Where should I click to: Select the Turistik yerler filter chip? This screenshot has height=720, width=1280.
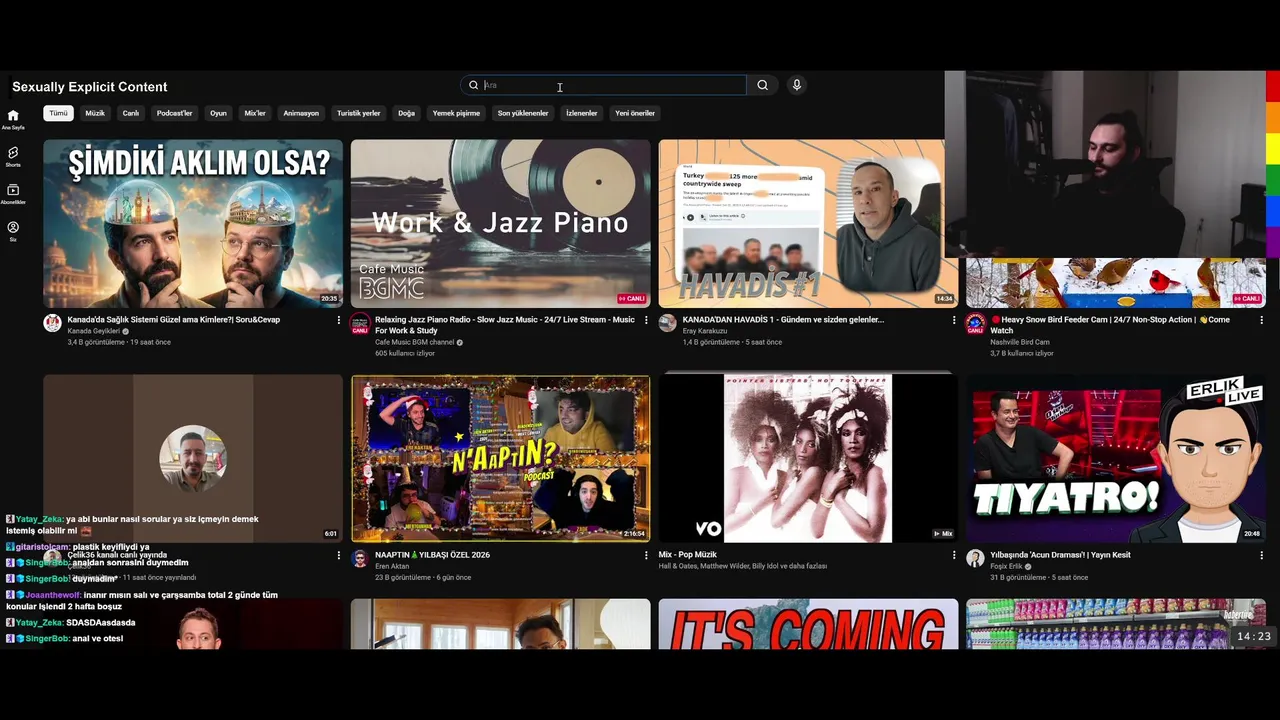point(358,113)
